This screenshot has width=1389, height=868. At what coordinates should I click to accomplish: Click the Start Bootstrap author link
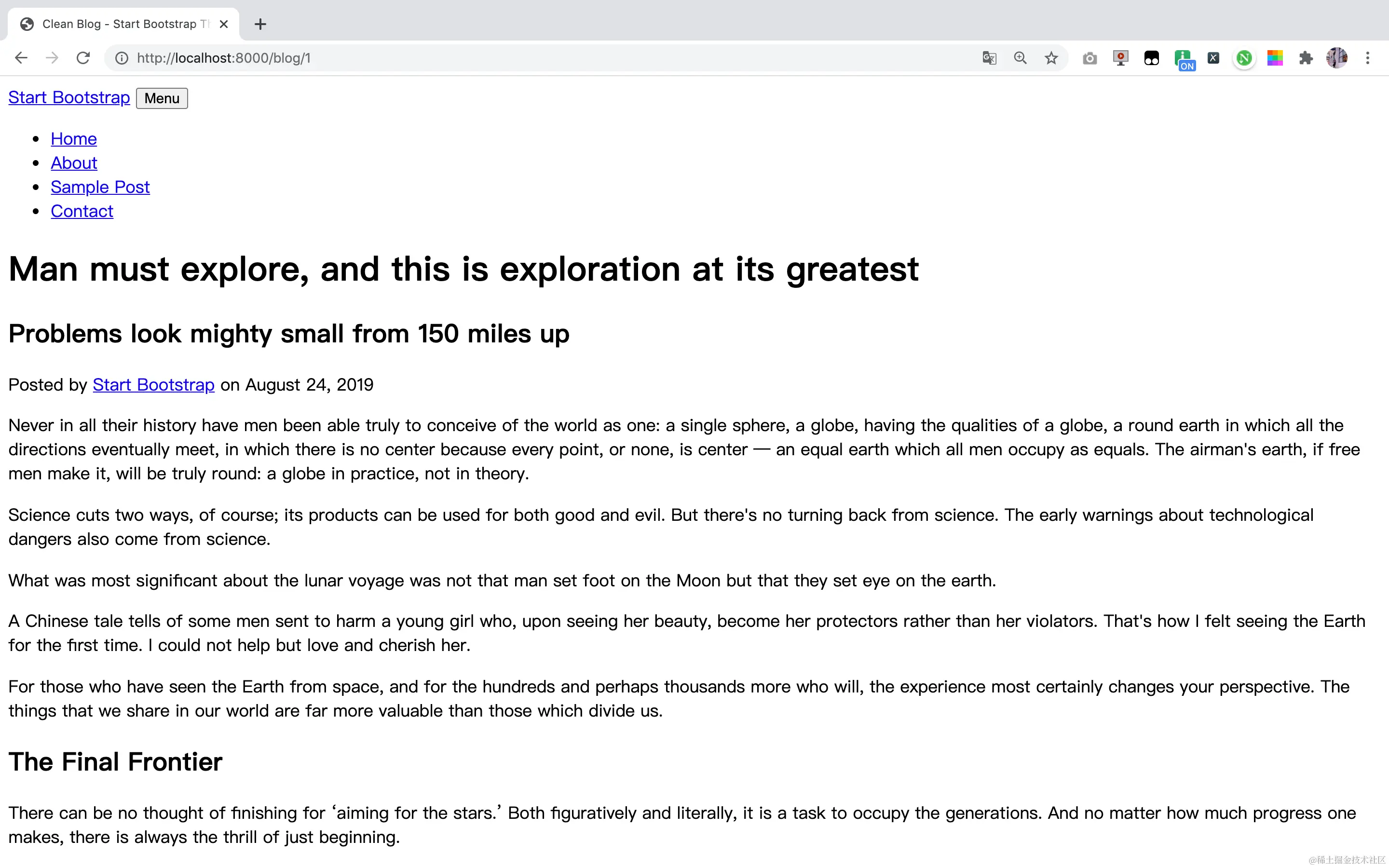[153, 385]
